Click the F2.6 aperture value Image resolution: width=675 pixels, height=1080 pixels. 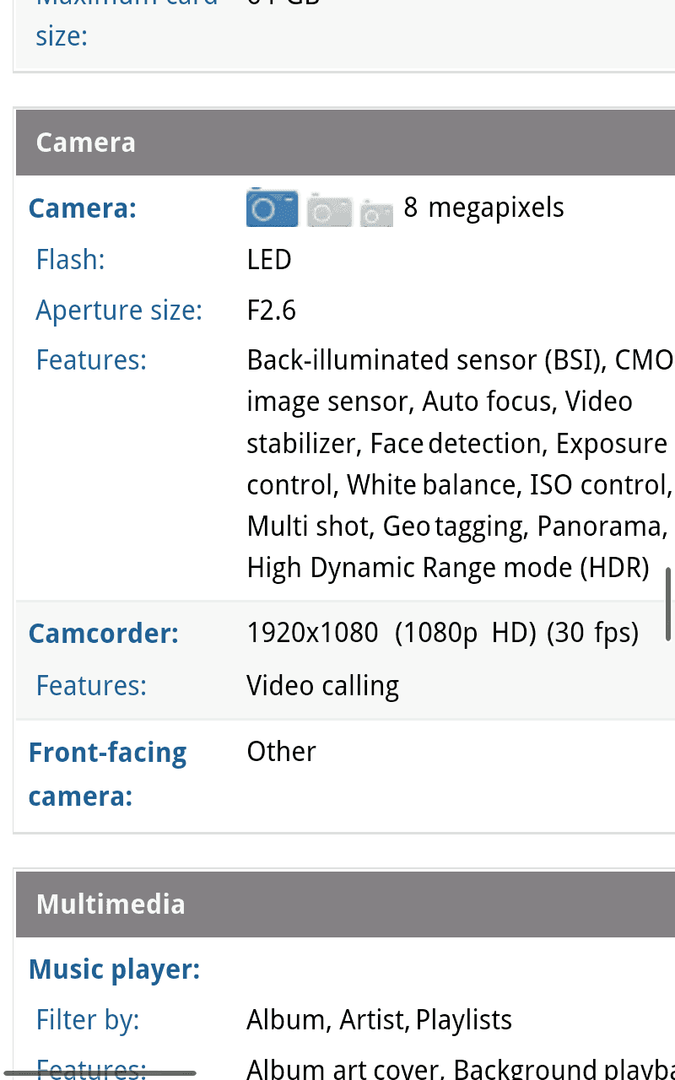[x=271, y=311]
